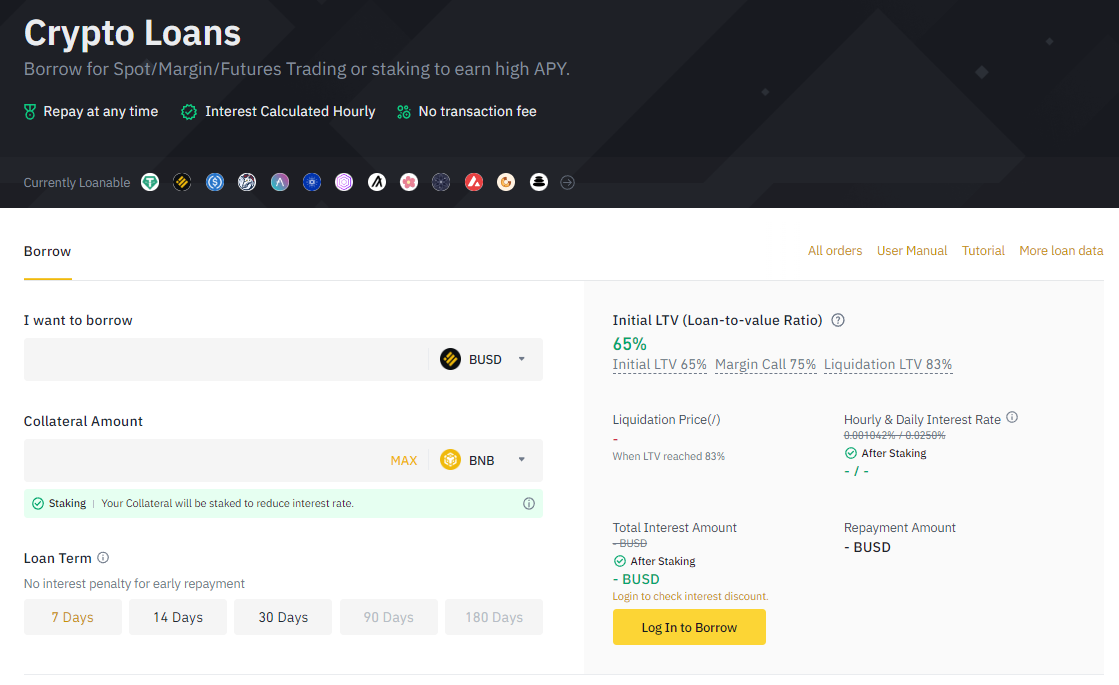The image size is (1119, 685).
Task: Toggle the Staking checkmark in green banner
Action: pos(38,503)
